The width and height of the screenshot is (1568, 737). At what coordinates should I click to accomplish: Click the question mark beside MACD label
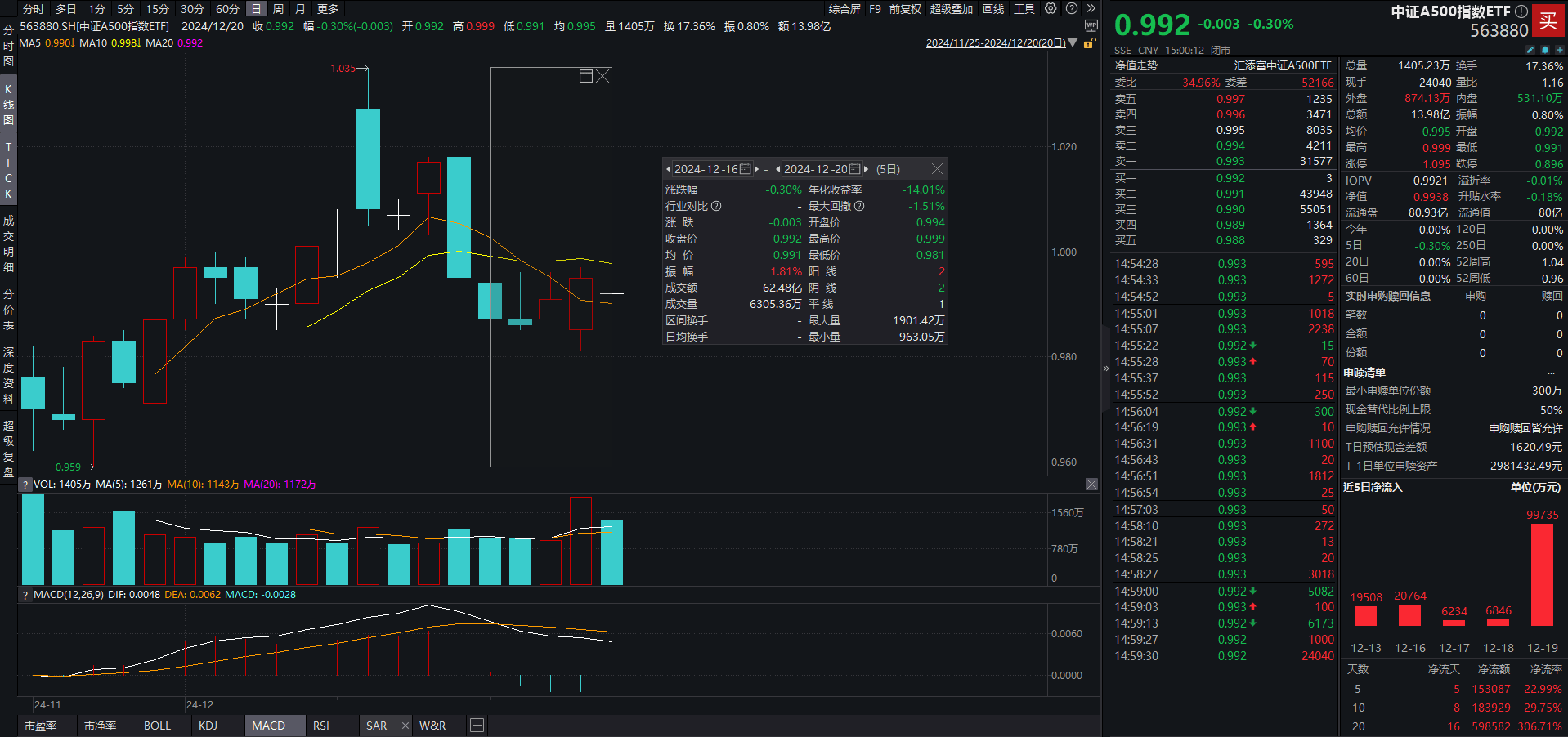[x=25, y=595]
